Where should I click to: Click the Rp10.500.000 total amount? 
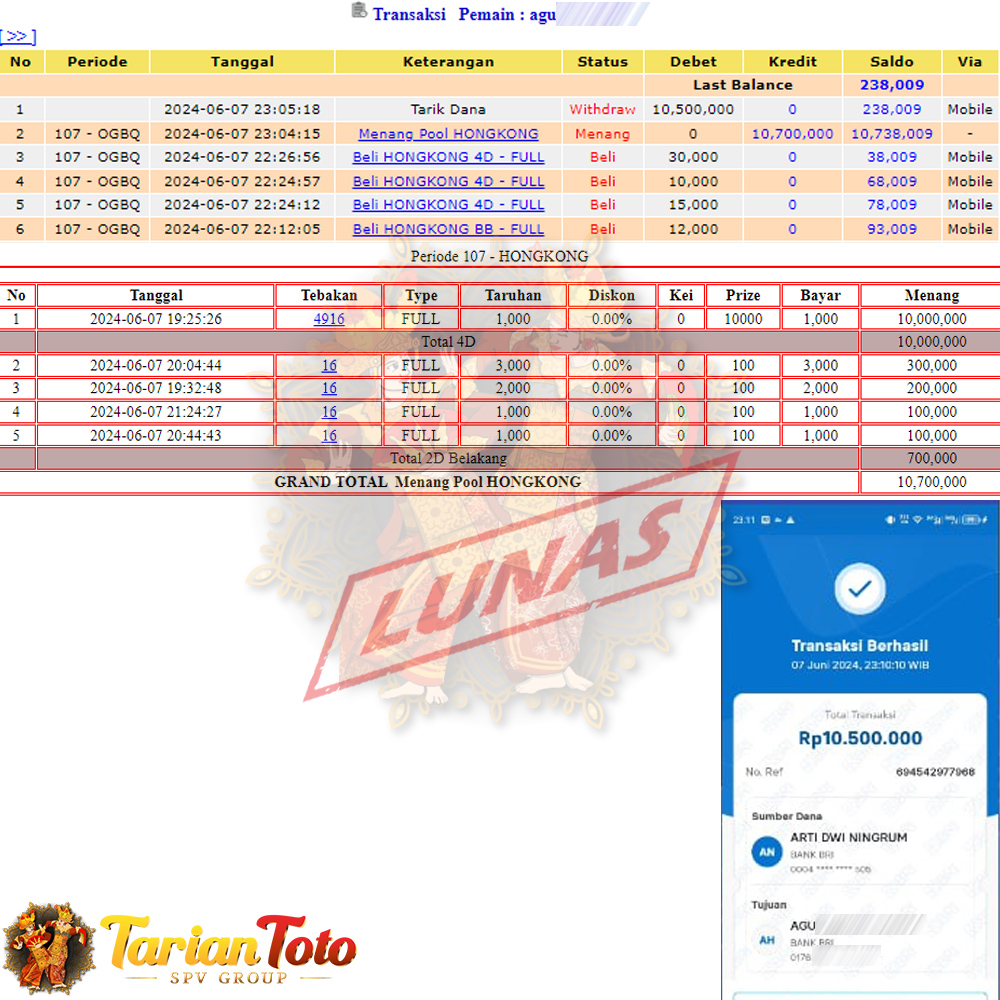tap(860, 738)
